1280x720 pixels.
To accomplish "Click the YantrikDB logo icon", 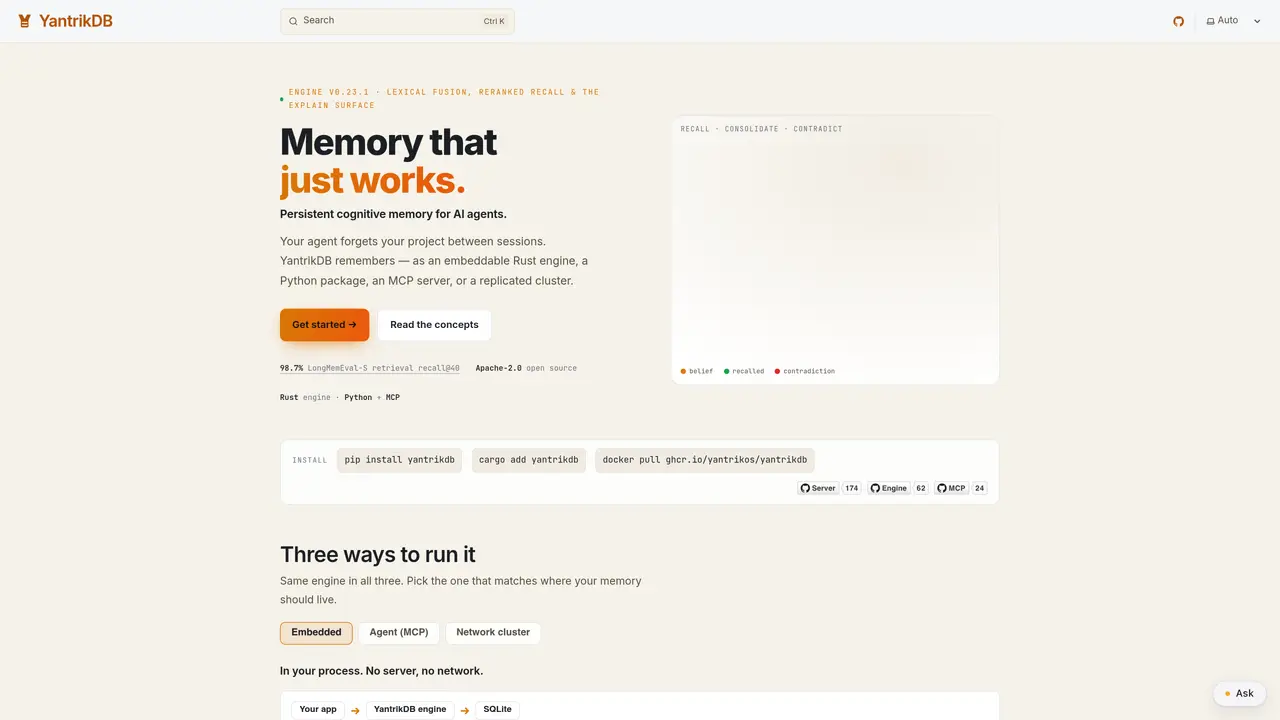I will [25, 21].
